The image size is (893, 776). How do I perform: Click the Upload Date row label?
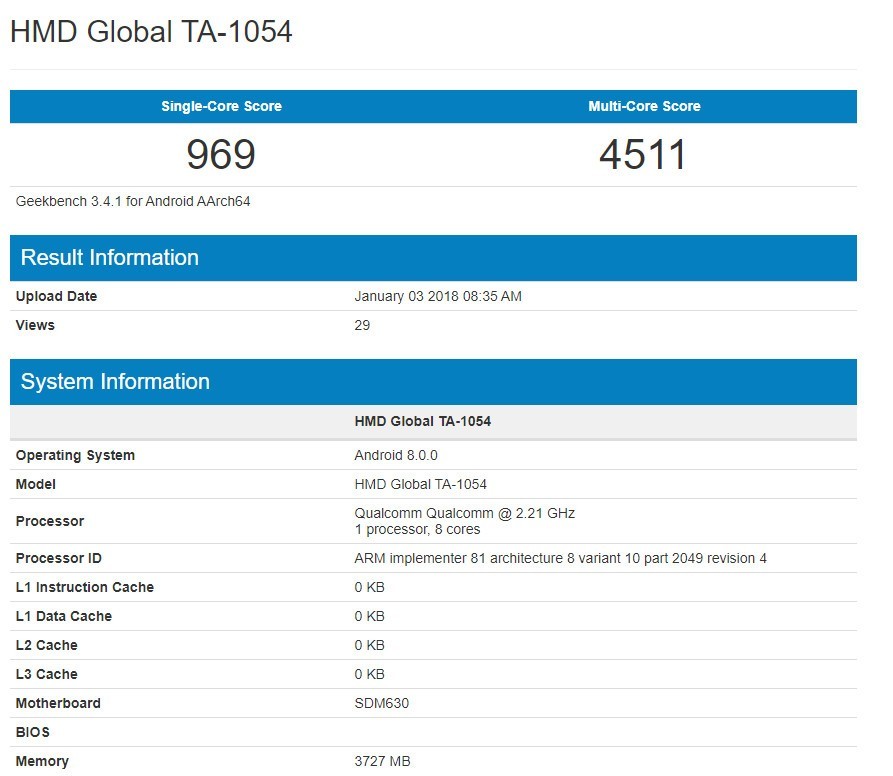click(x=57, y=296)
